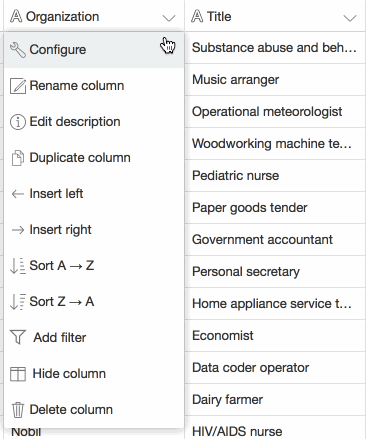Viewport: 366px width, 439px height.
Task: Click the Delete column trash icon
Action: click(18, 410)
